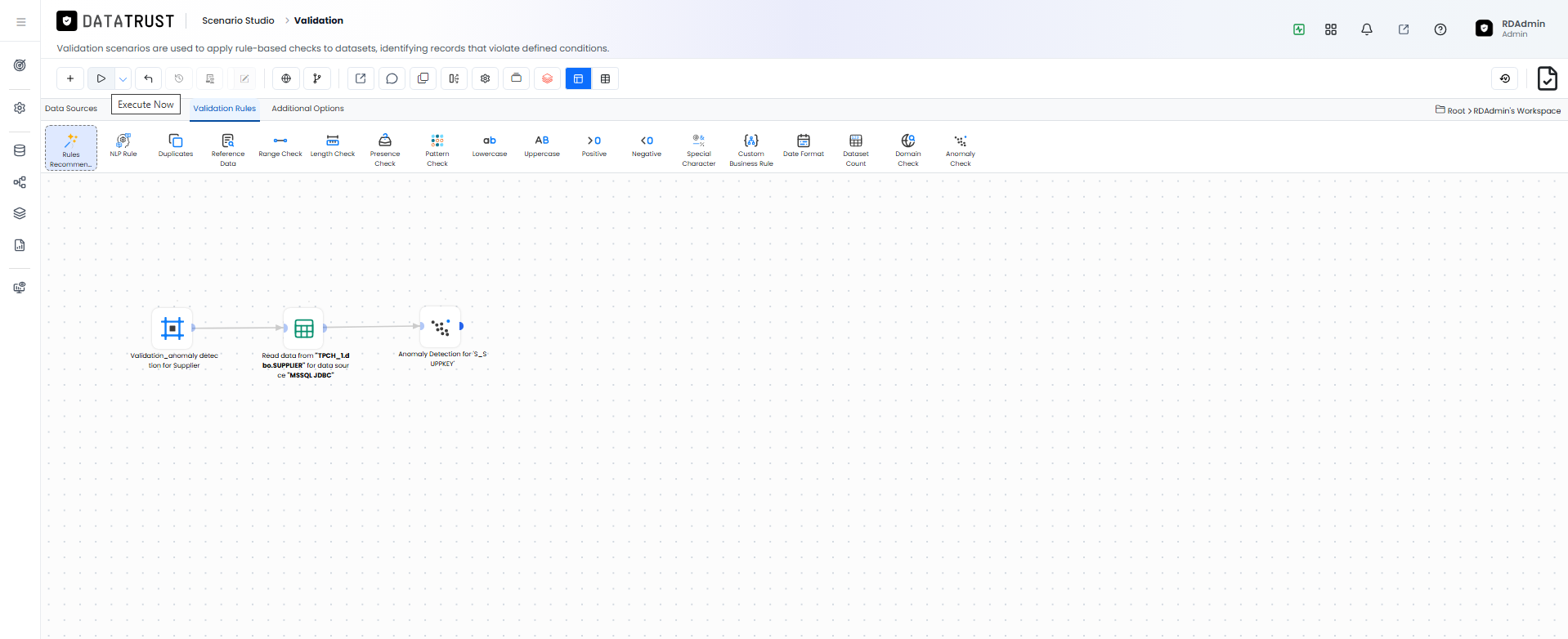The height and width of the screenshot is (639, 1568).
Task: Click the Dataset Count rule
Action: point(856,150)
